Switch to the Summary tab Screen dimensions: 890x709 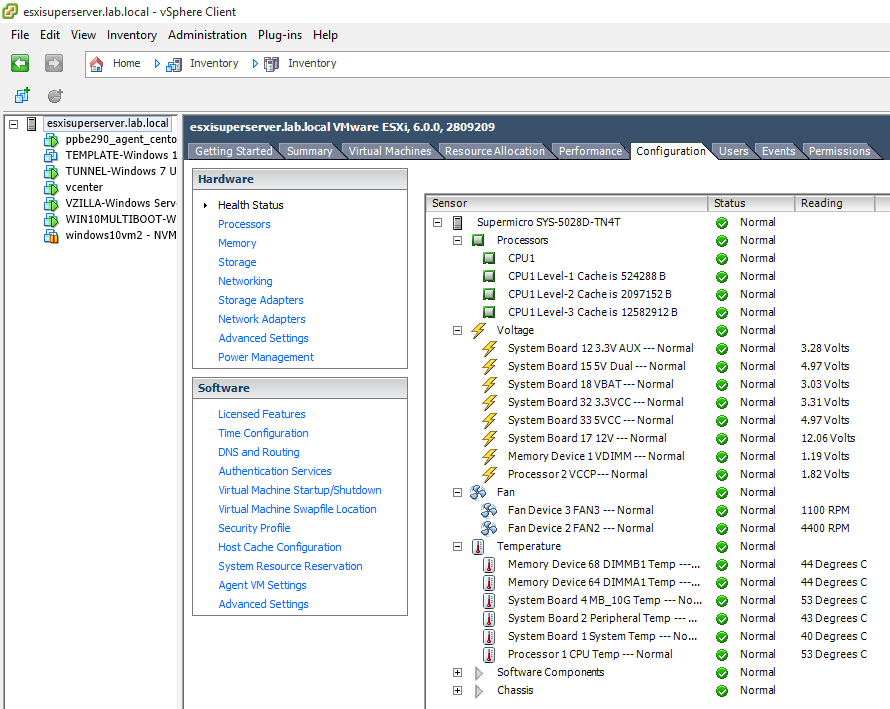tap(309, 151)
